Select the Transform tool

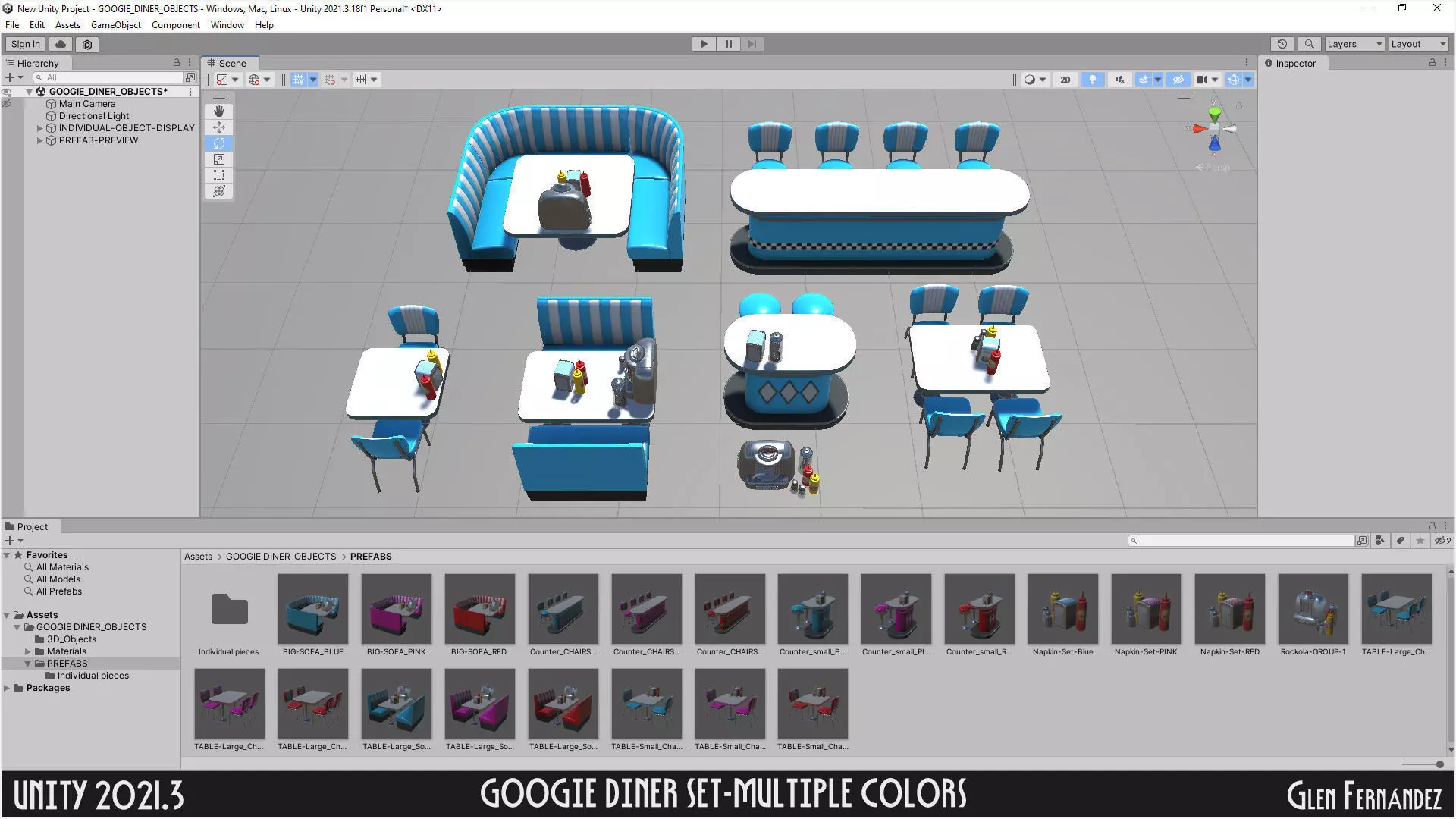pos(219,191)
